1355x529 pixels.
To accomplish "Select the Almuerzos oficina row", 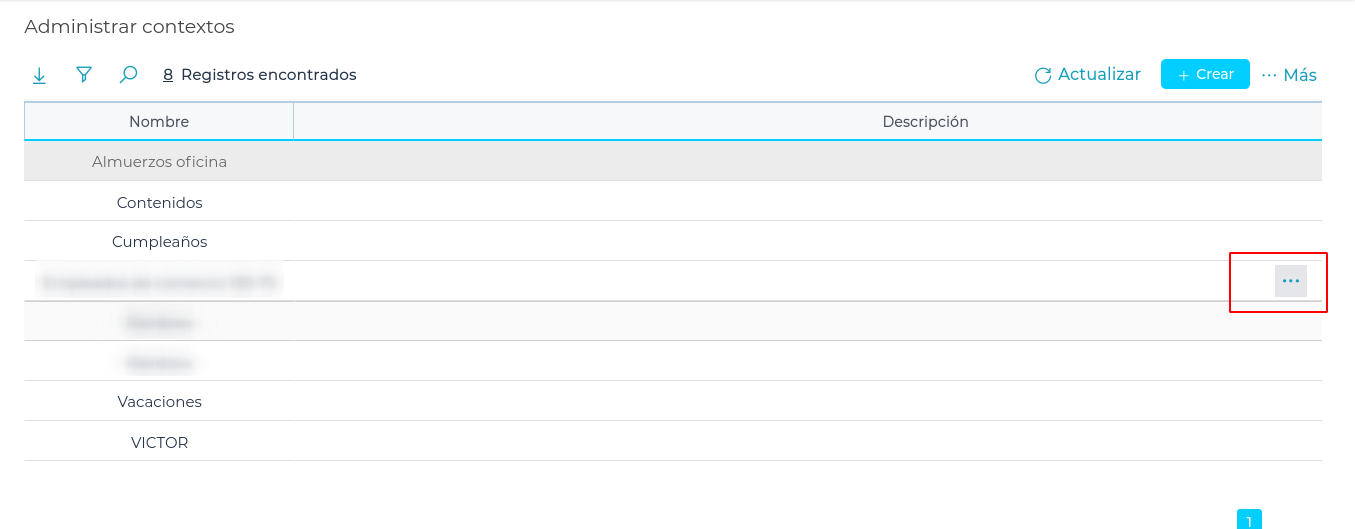I will click(159, 161).
